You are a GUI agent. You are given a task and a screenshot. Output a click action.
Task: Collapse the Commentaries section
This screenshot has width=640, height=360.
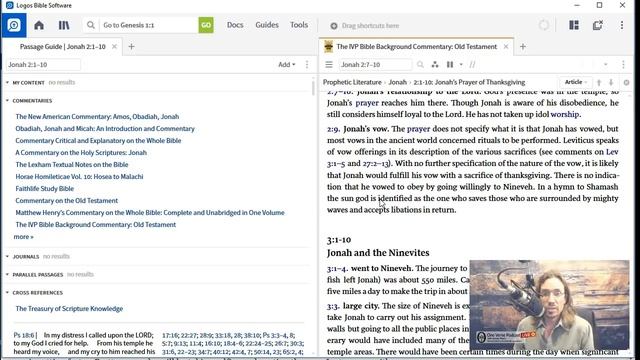point(7,100)
